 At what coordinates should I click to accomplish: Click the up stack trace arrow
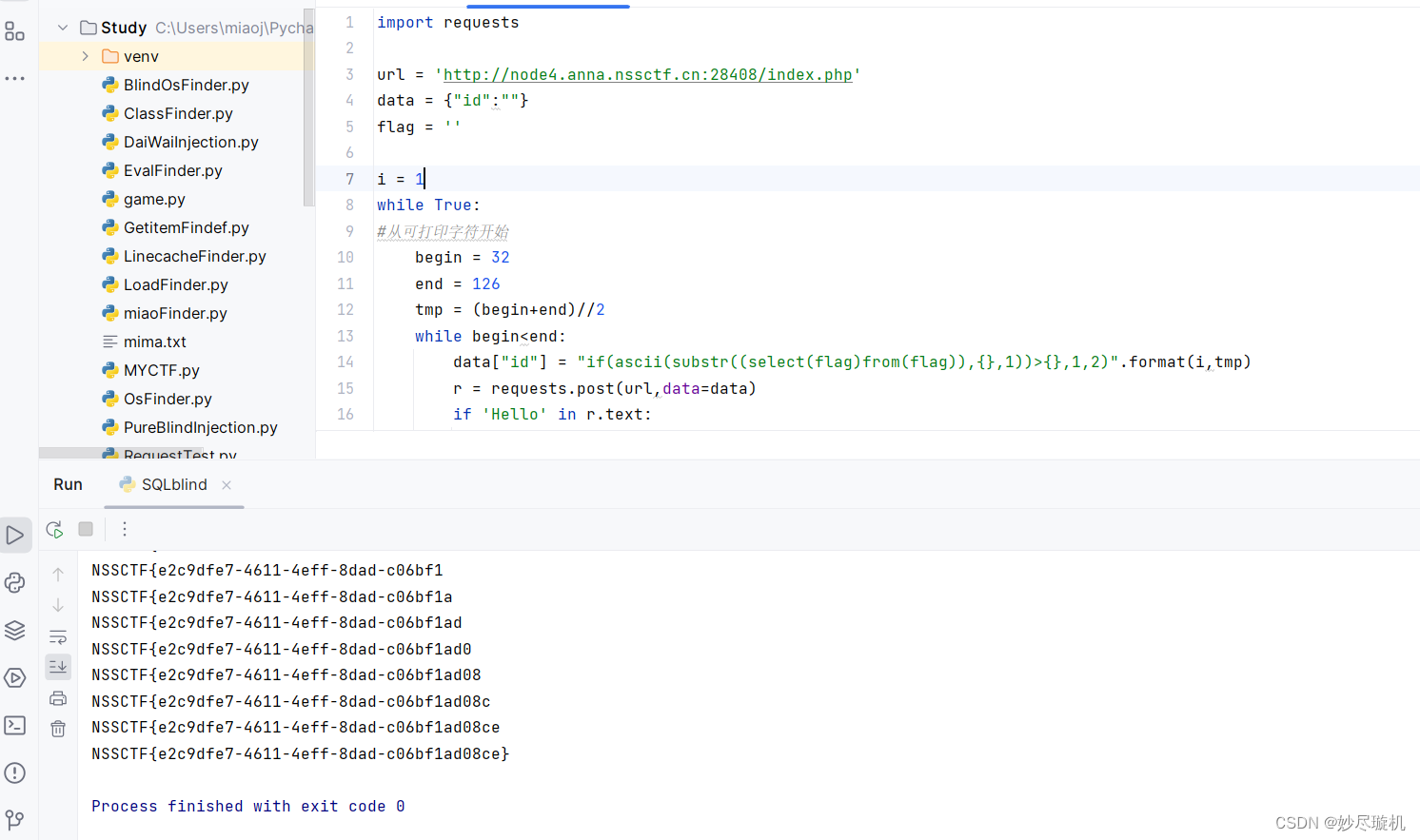(58, 575)
